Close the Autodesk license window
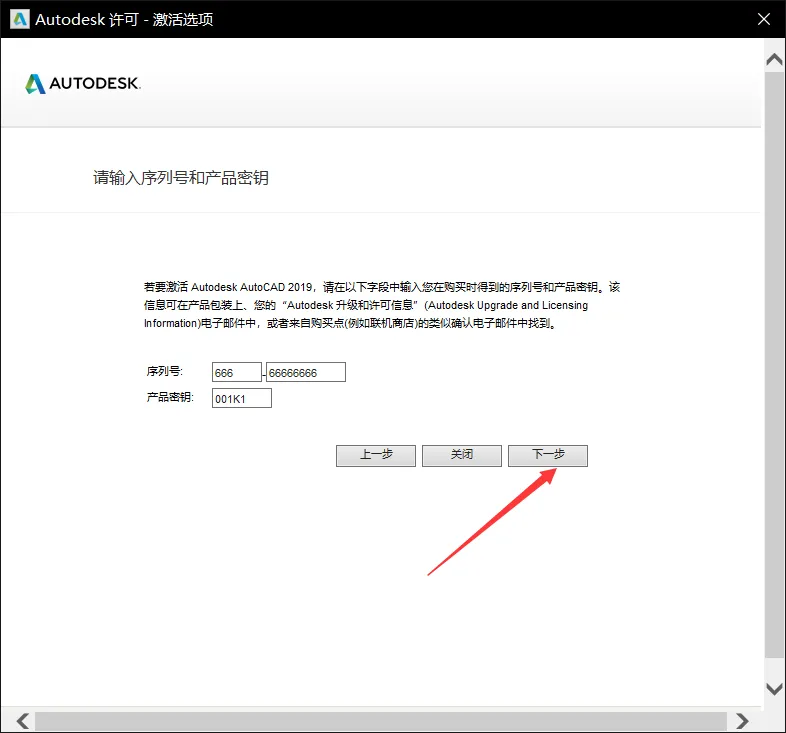Viewport: 786px width, 733px height. [763, 19]
